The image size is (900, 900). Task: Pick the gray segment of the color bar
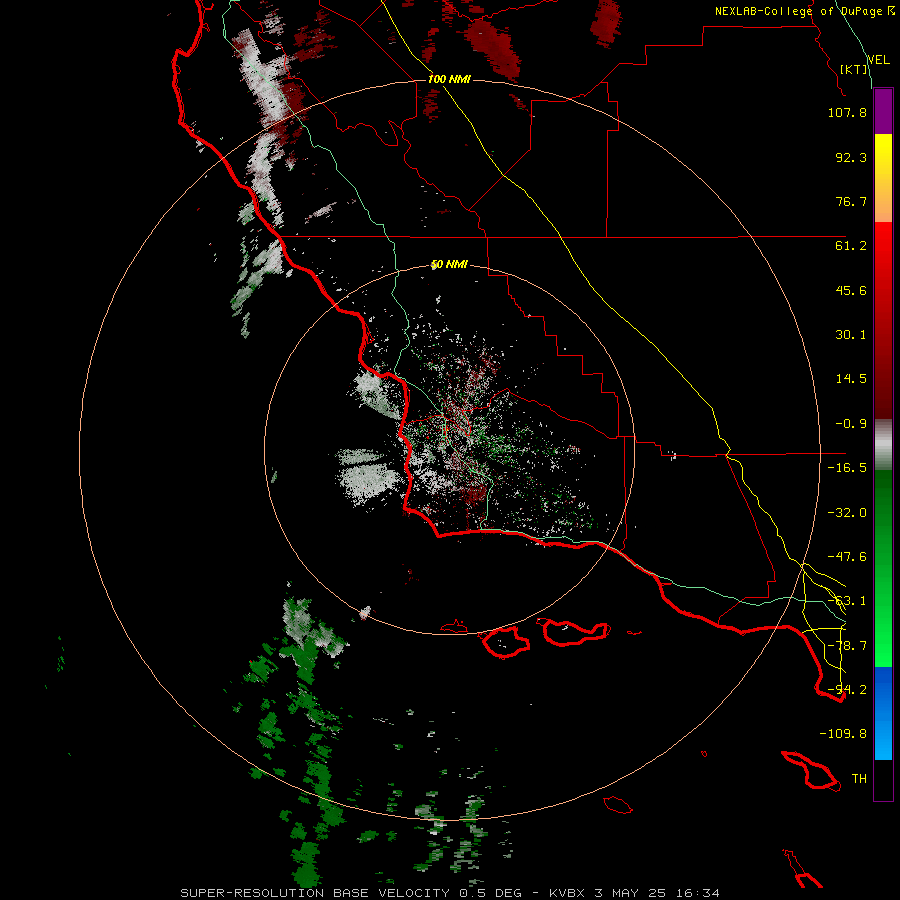[883, 445]
